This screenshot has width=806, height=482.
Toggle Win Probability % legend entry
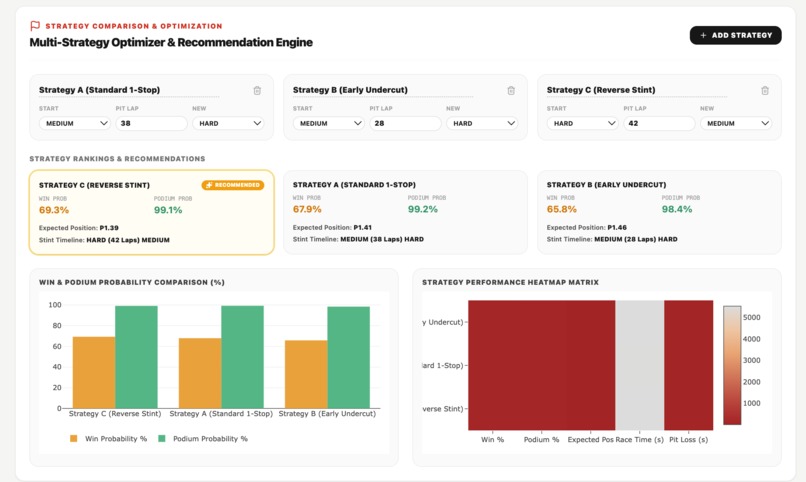click(x=108, y=439)
